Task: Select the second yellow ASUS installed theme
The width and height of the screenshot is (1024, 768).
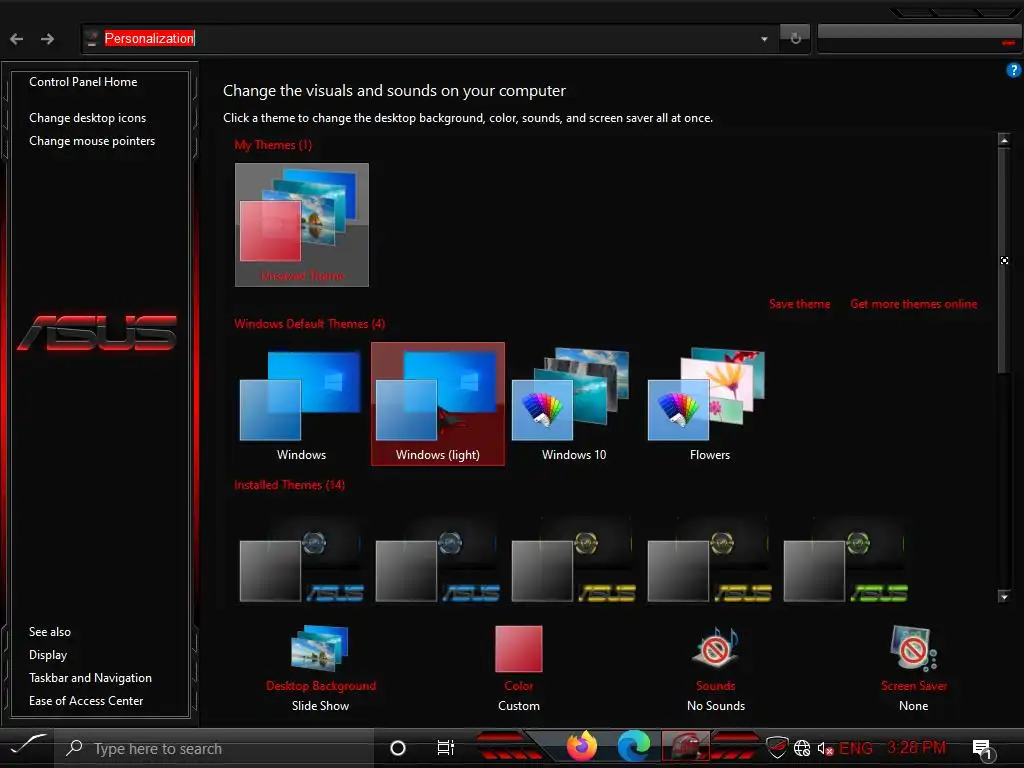Action: click(709, 560)
